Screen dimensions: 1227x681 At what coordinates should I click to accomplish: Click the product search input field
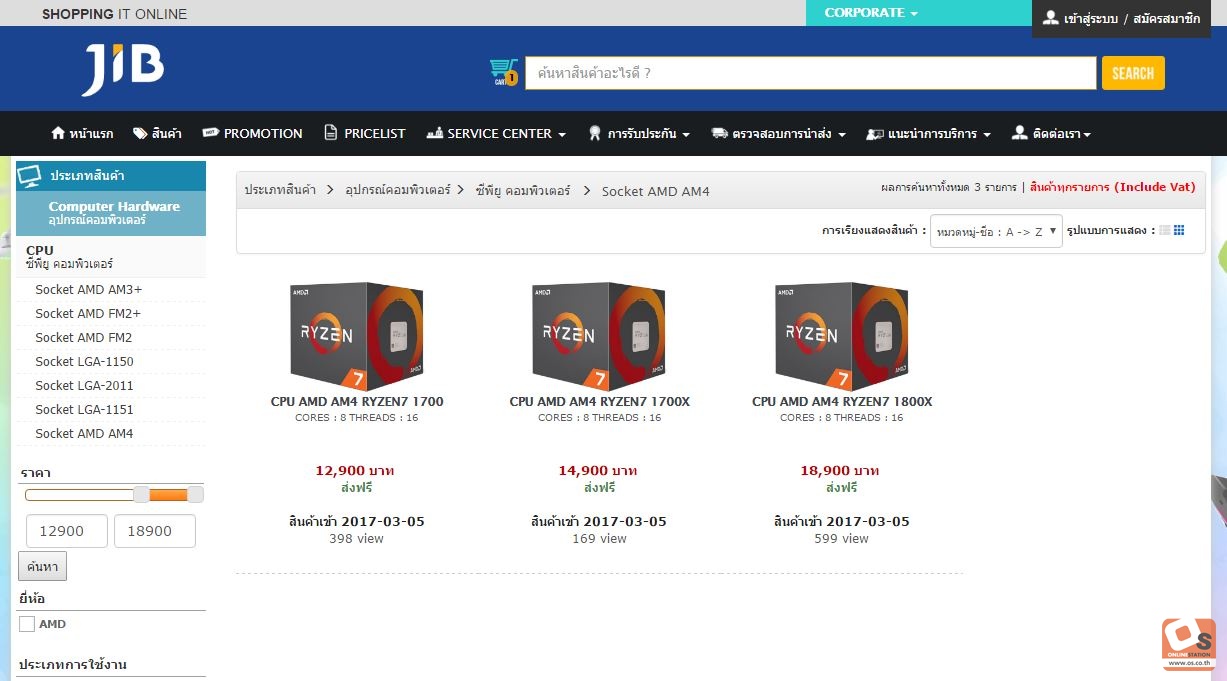811,73
